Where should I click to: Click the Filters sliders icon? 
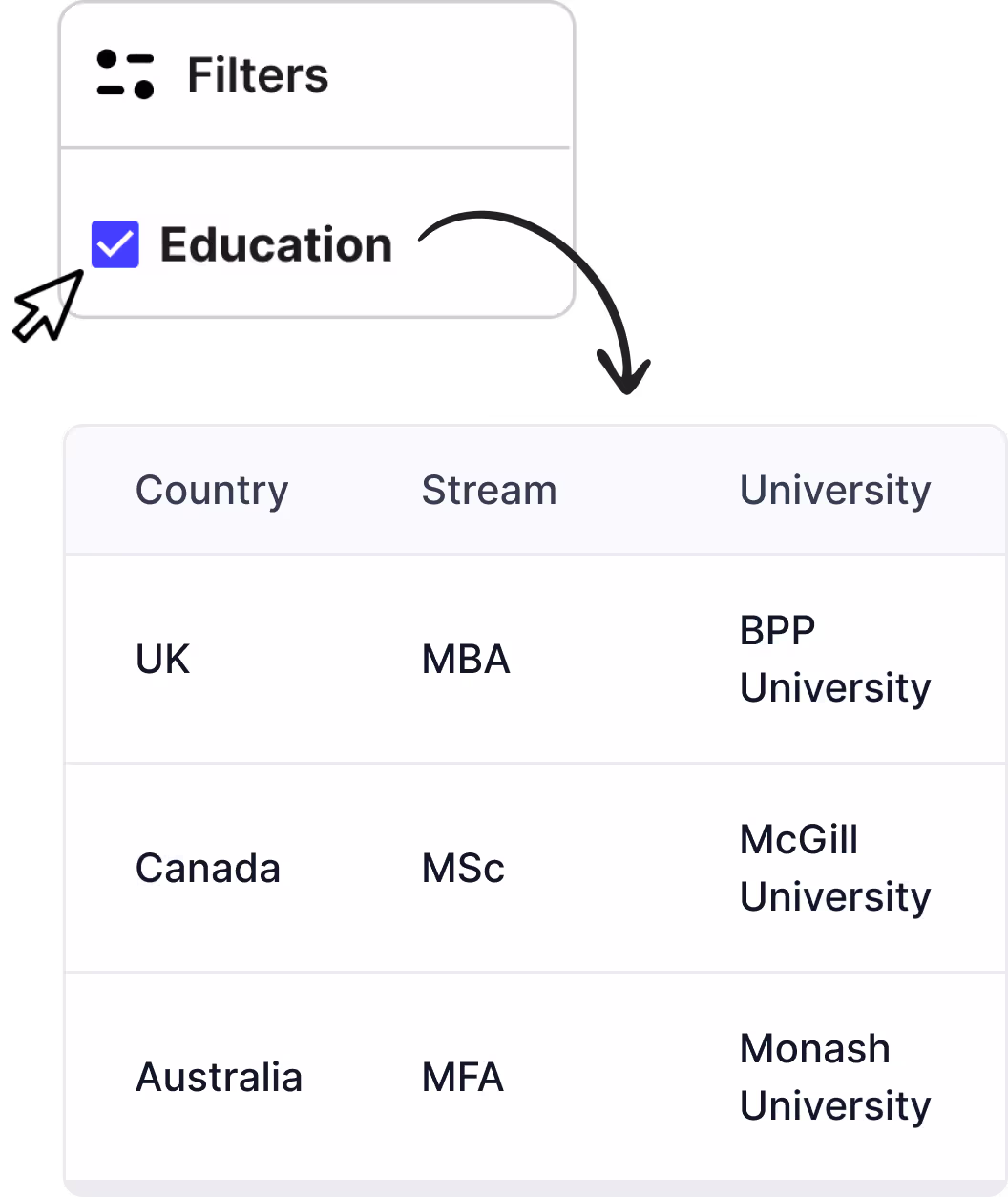(x=125, y=74)
